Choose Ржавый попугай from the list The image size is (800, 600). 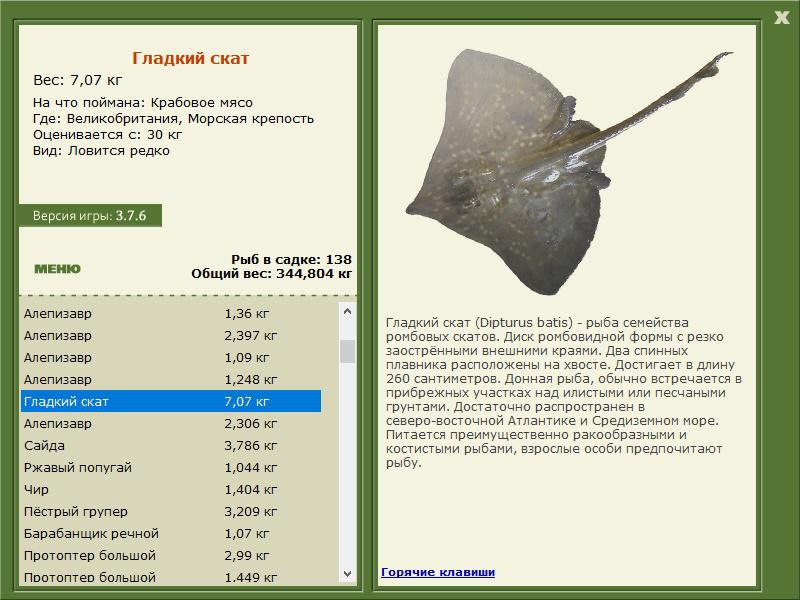pos(170,467)
